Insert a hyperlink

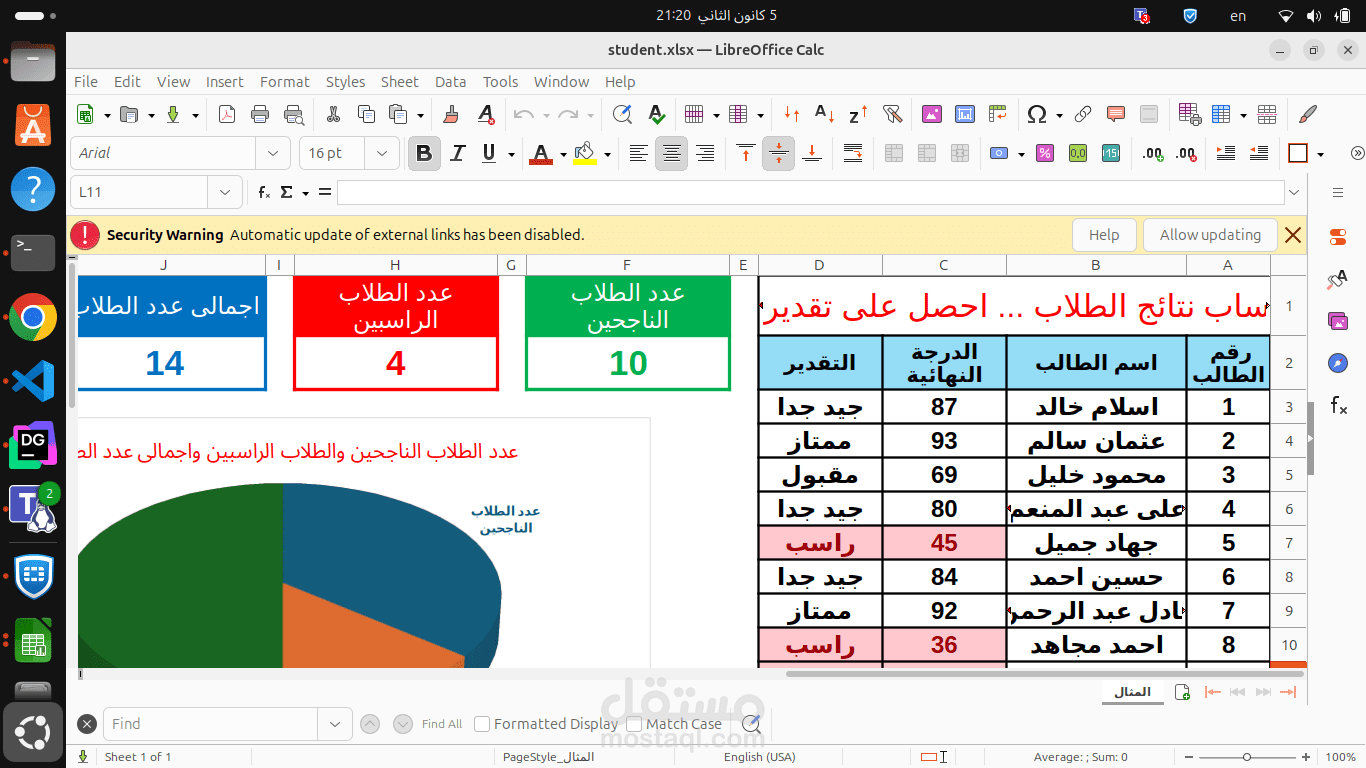click(1083, 114)
